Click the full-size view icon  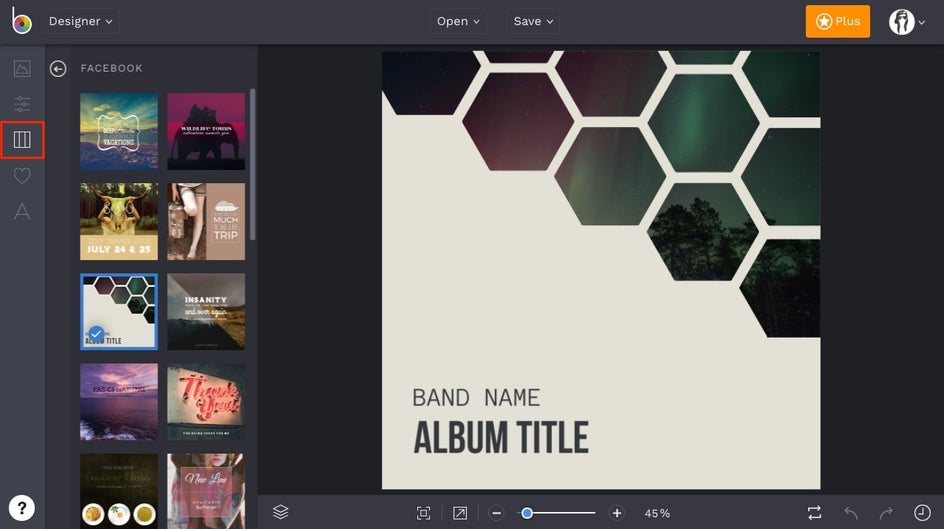pyautogui.click(x=460, y=513)
